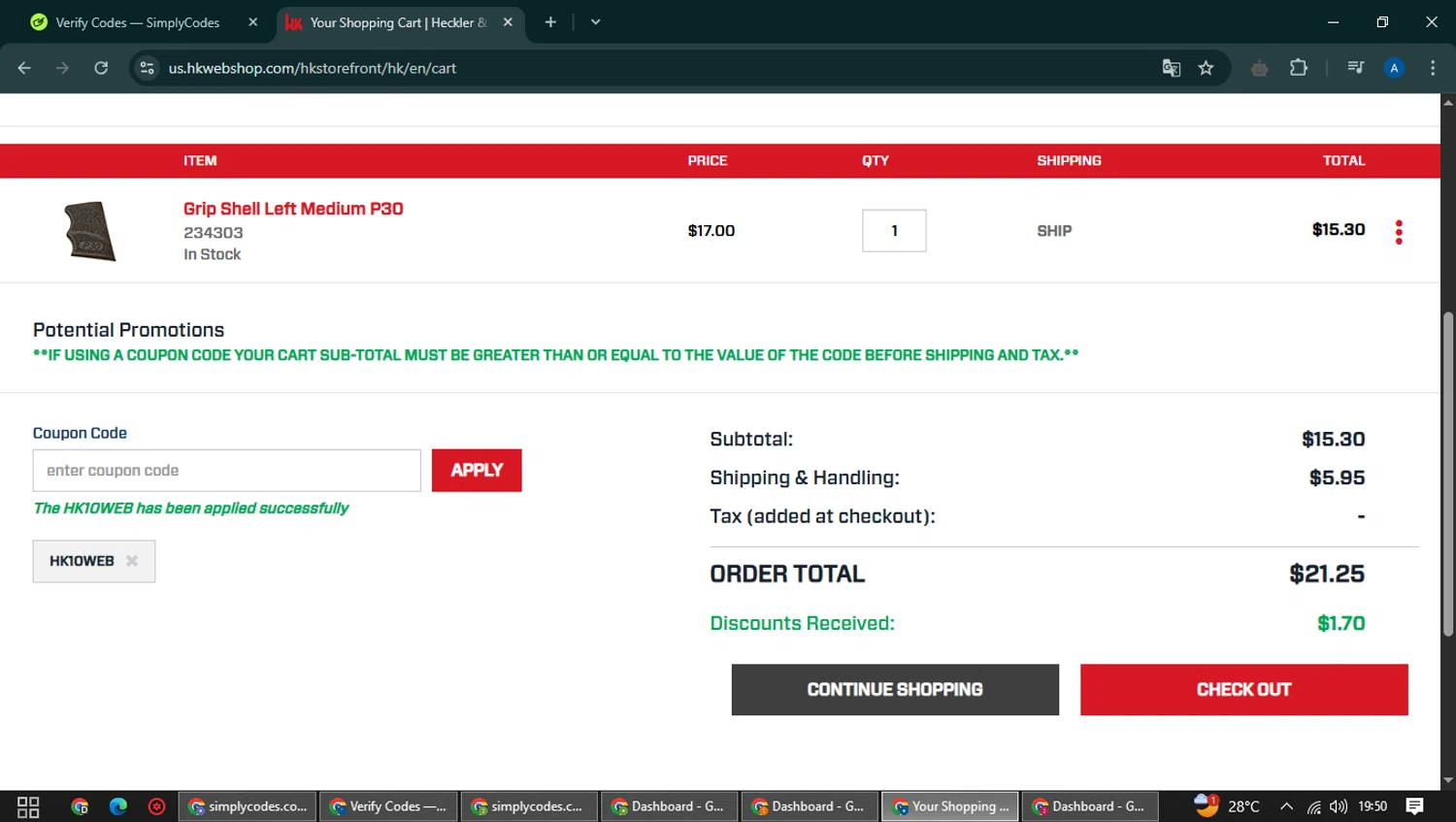Click the item number 234303
This screenshot has height=822, width=1456.
(214, 233)
